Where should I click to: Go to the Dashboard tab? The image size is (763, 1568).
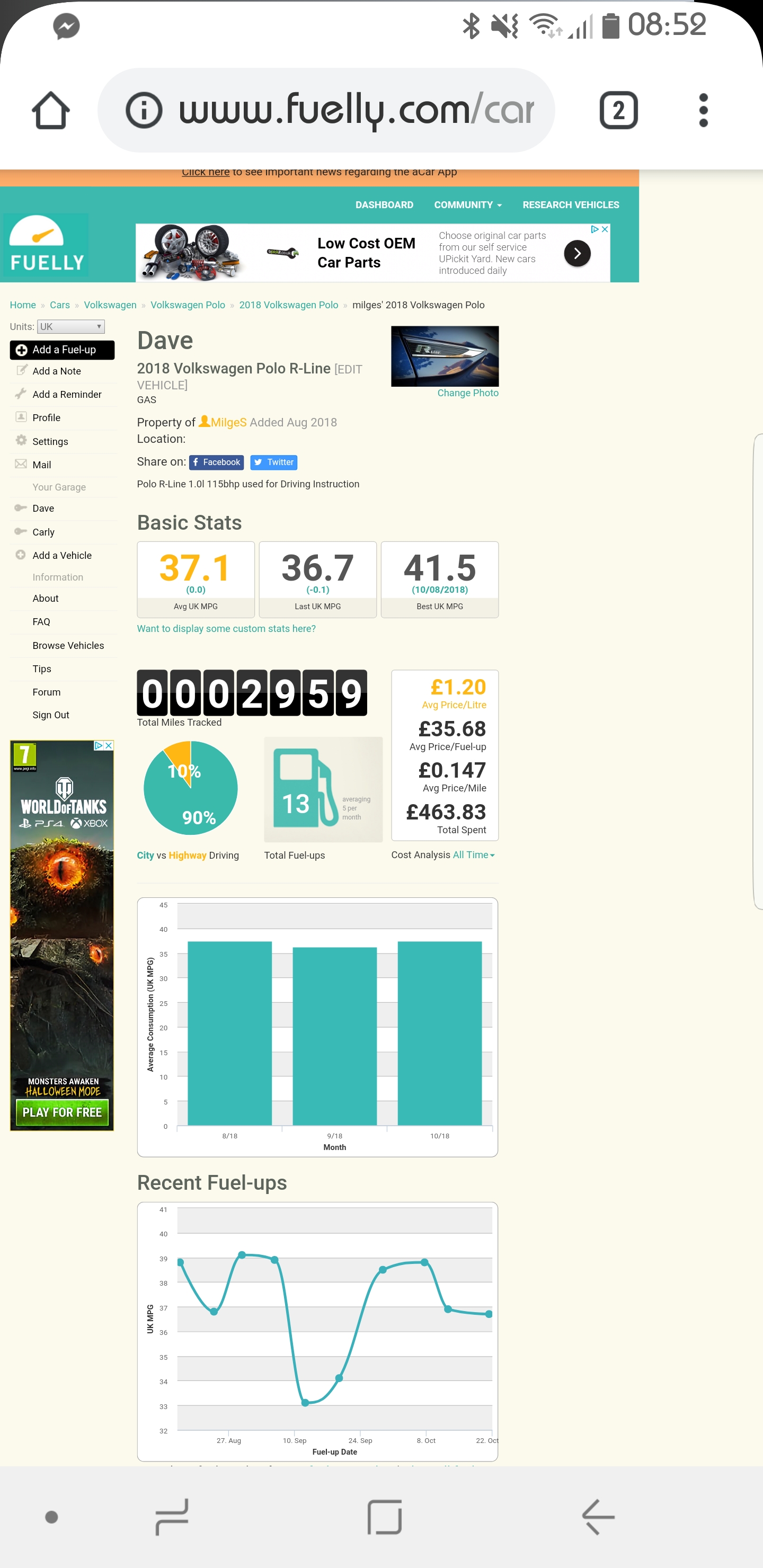coord(384,205)
